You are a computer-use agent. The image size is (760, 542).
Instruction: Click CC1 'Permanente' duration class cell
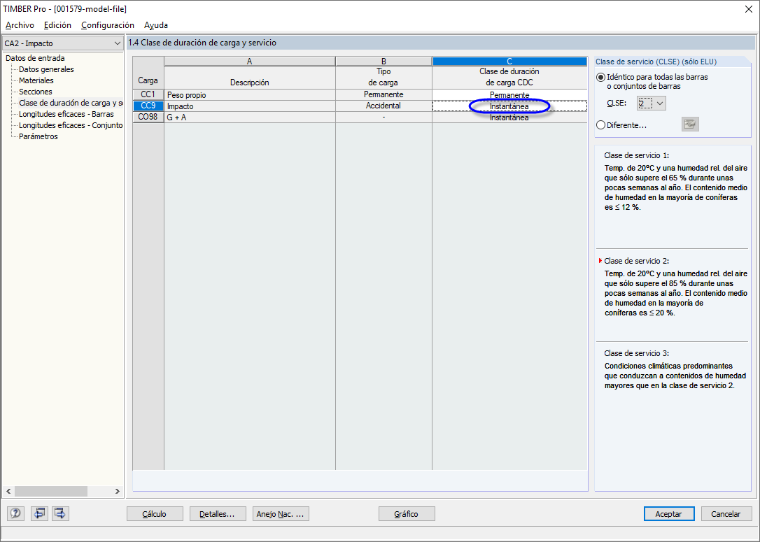[509, 95]
